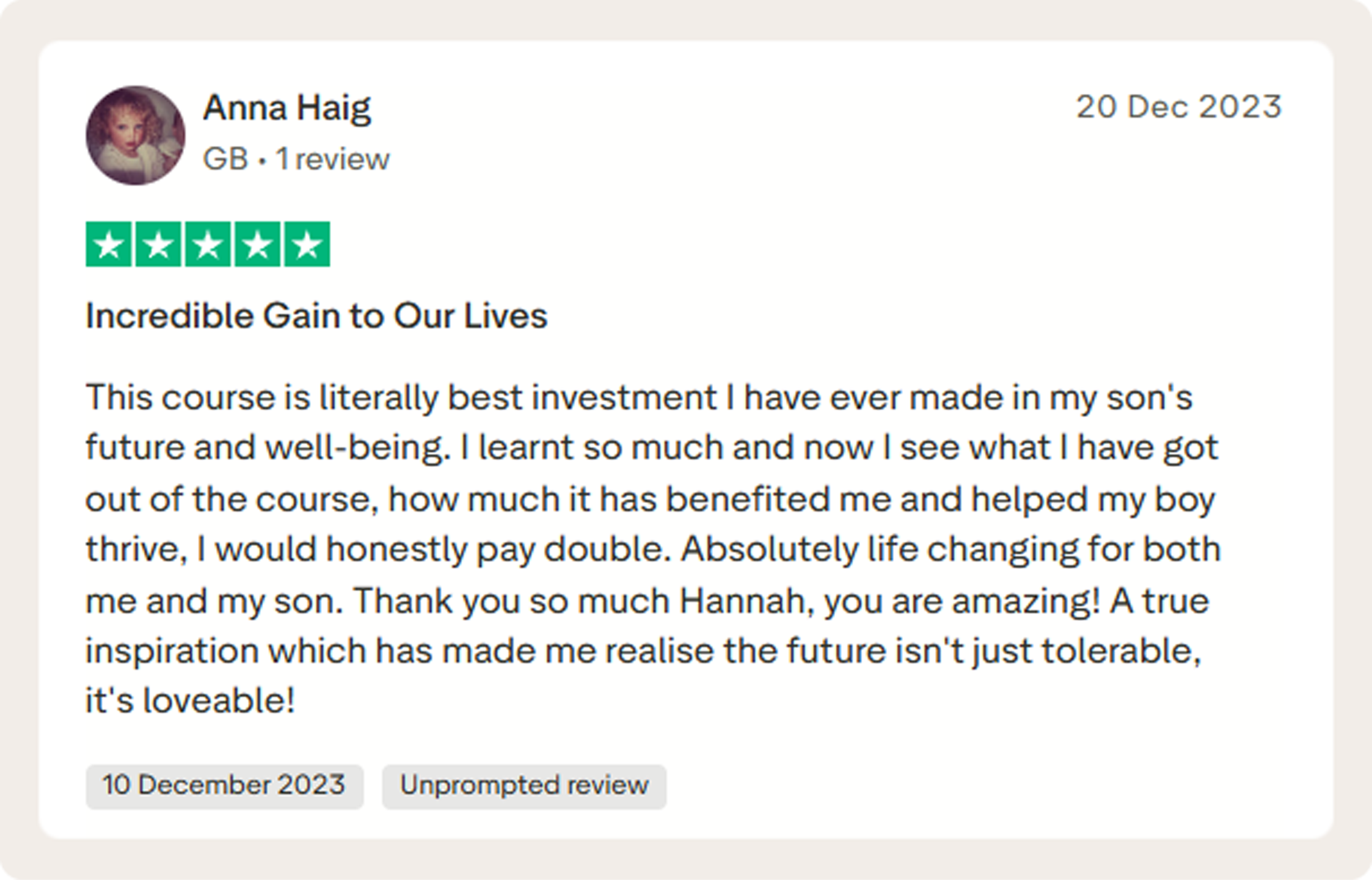Viewport: 1372px width, 880px height.
Task: Click the 1 review count text
Action: pyautogui.click(x=332, y=159)
